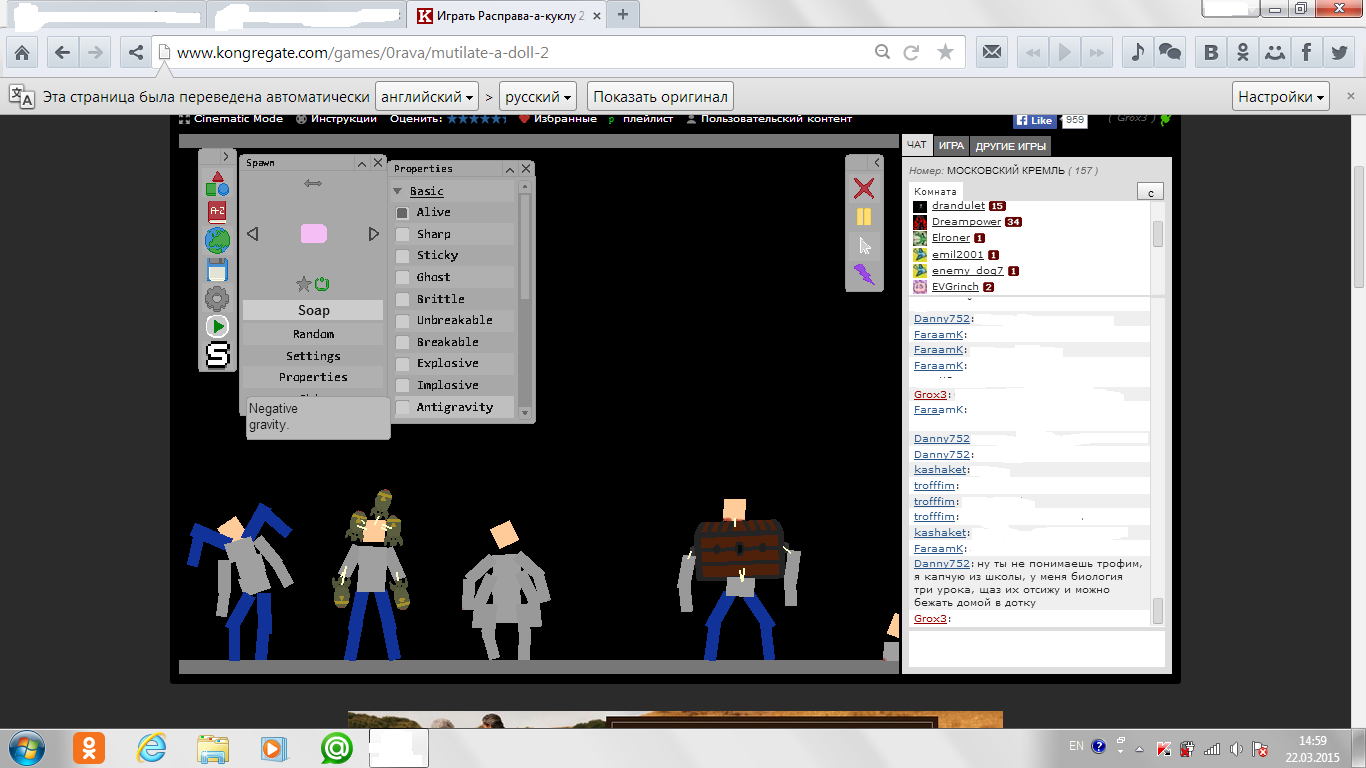Open translation Настройки dropdown

click(1283, 97)
